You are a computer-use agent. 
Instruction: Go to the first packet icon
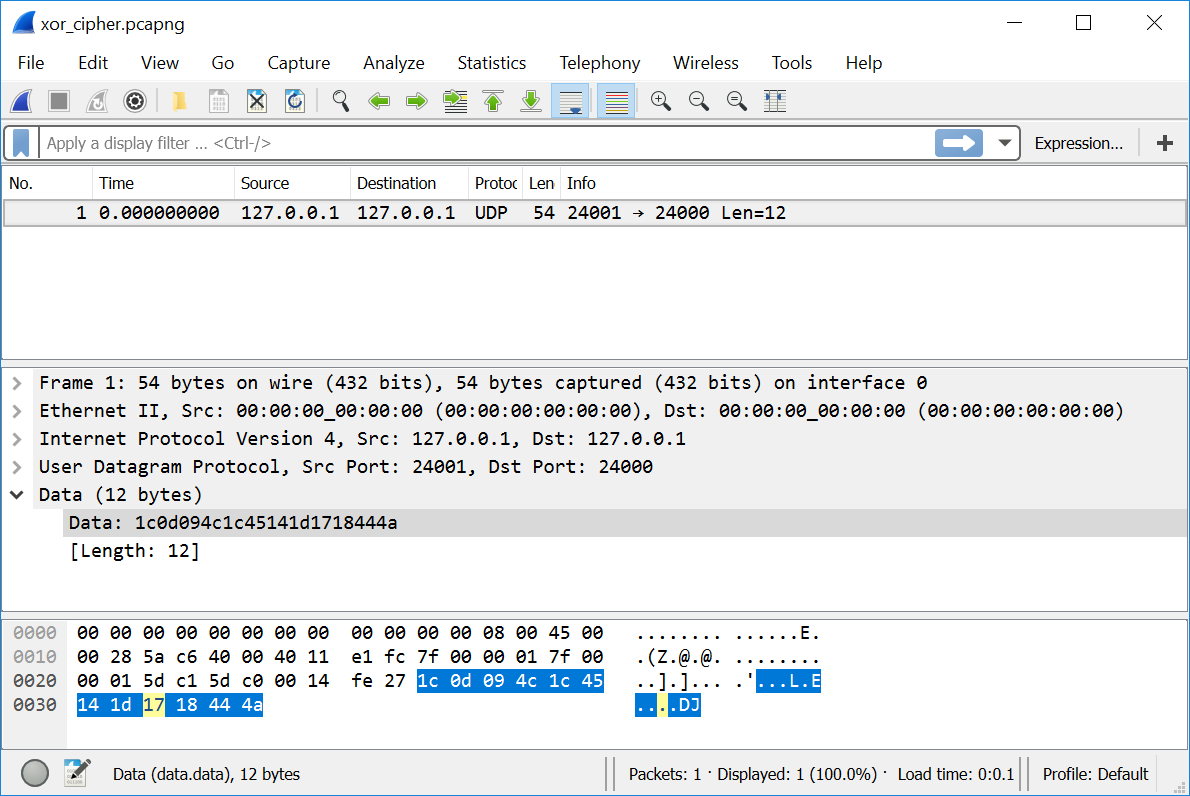pos(493,101)
